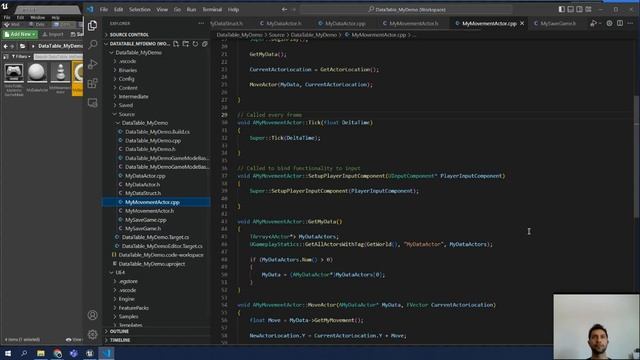Viewport: 640px width, 360px height.
Task: Select the sphere asset thumbnail in Unreal
Action: 37,73
